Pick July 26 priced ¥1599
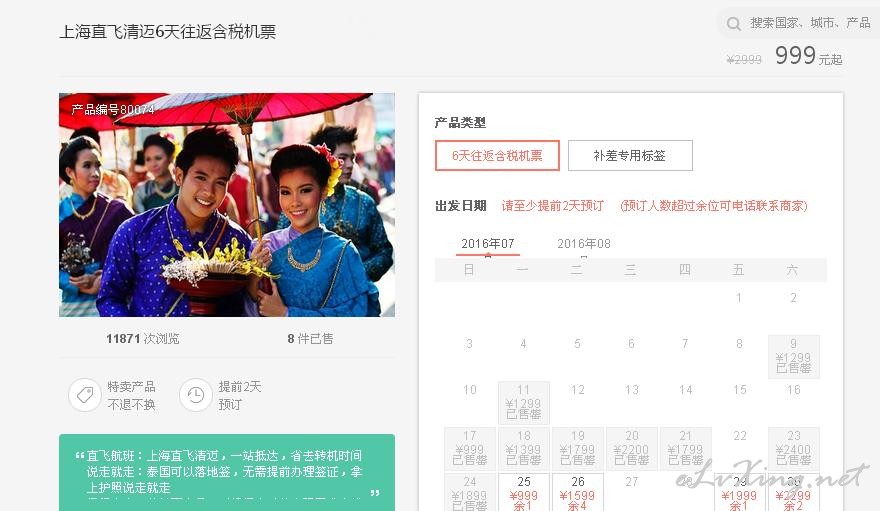This screenshot has width=880, height=511. [578, 492]
